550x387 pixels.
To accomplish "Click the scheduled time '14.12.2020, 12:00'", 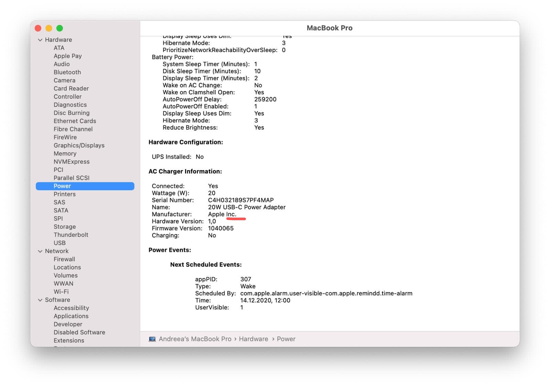I will coord(265,300).
